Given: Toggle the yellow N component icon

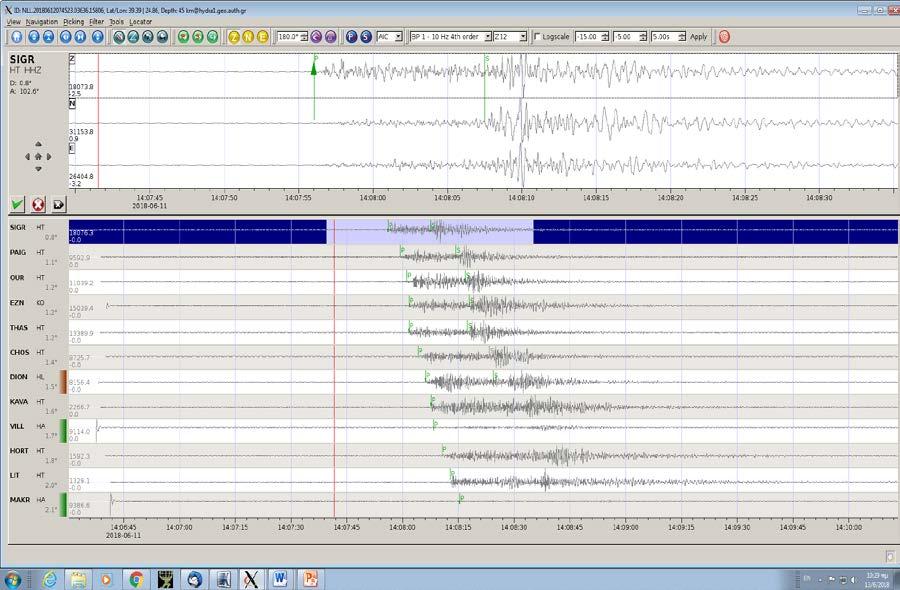Looking at the screenshot, I should coord(248,37).
